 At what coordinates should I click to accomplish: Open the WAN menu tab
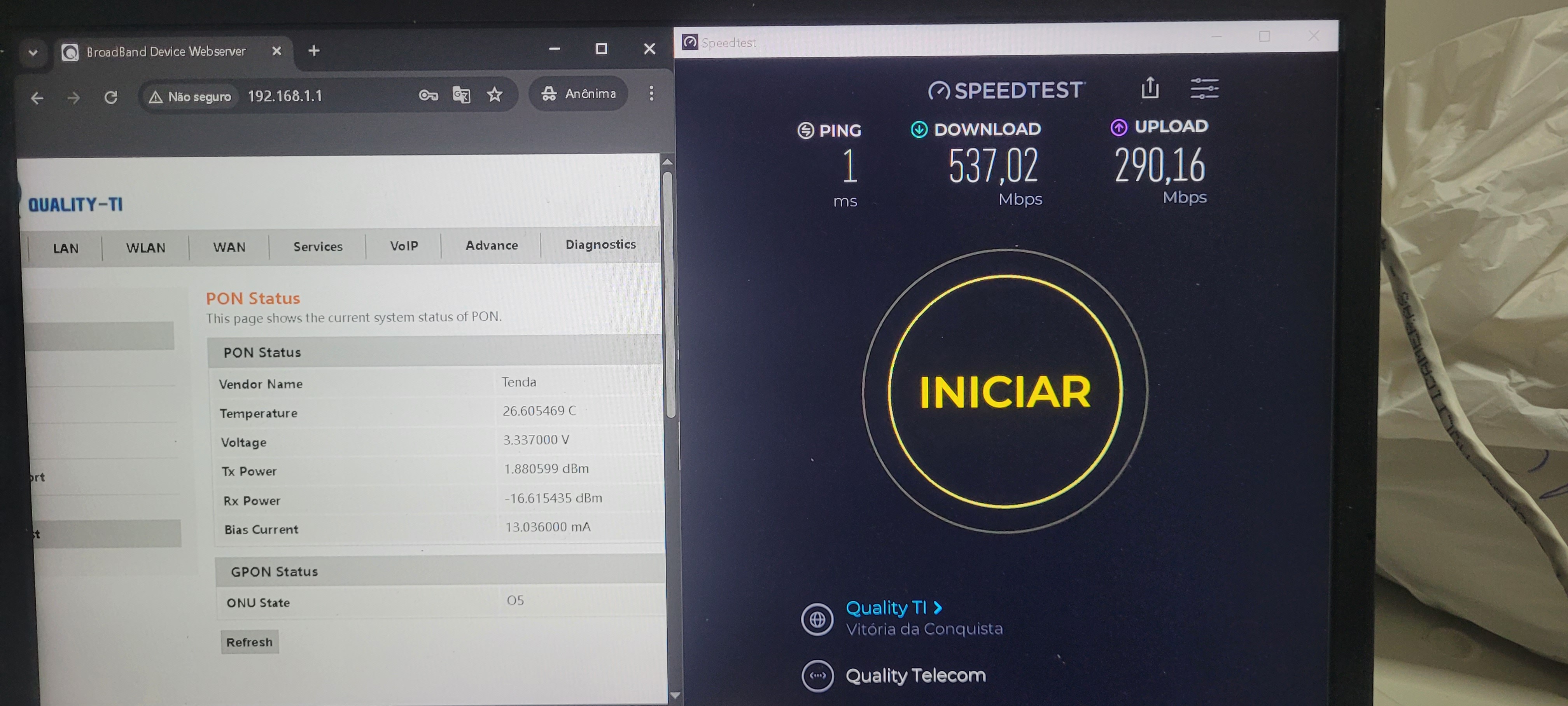point(229,247)
